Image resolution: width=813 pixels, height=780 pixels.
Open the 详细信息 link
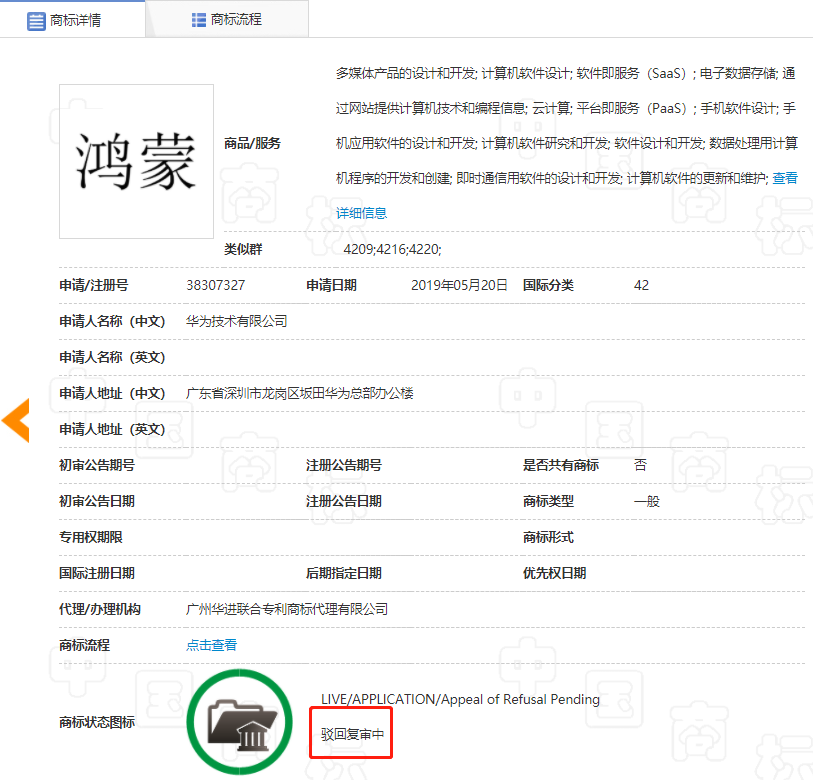tap(361, 213)
